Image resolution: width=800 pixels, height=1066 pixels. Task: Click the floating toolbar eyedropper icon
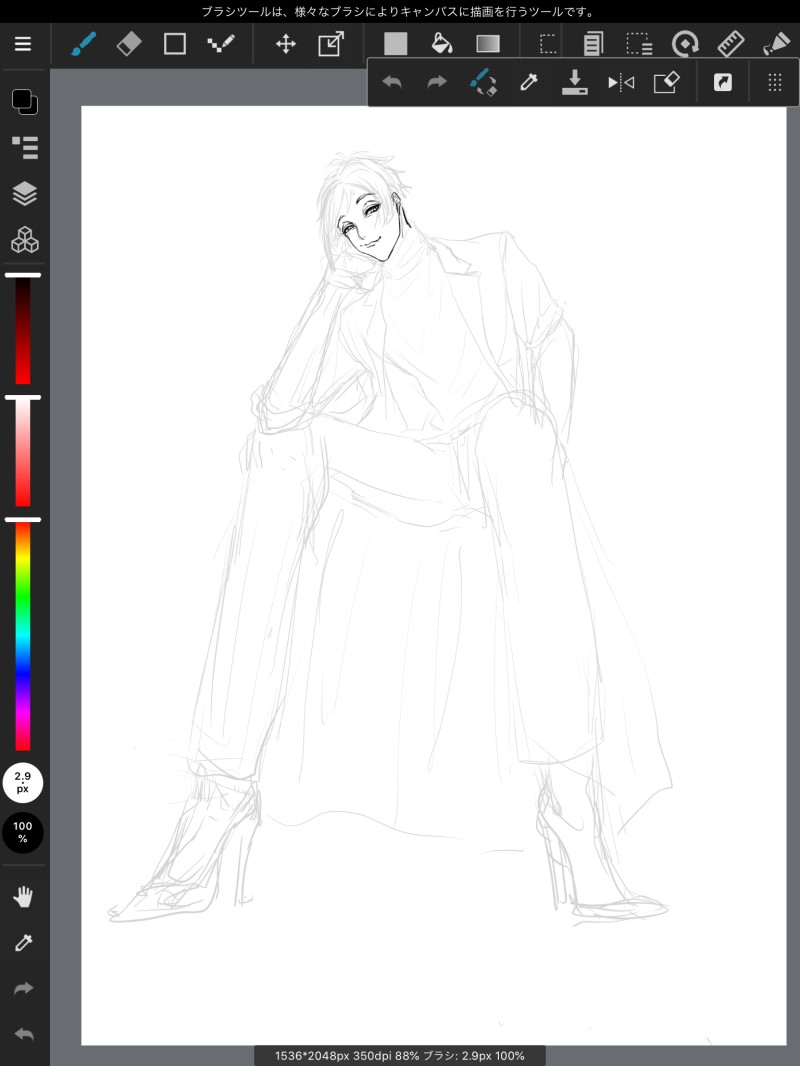pos(529,82)
